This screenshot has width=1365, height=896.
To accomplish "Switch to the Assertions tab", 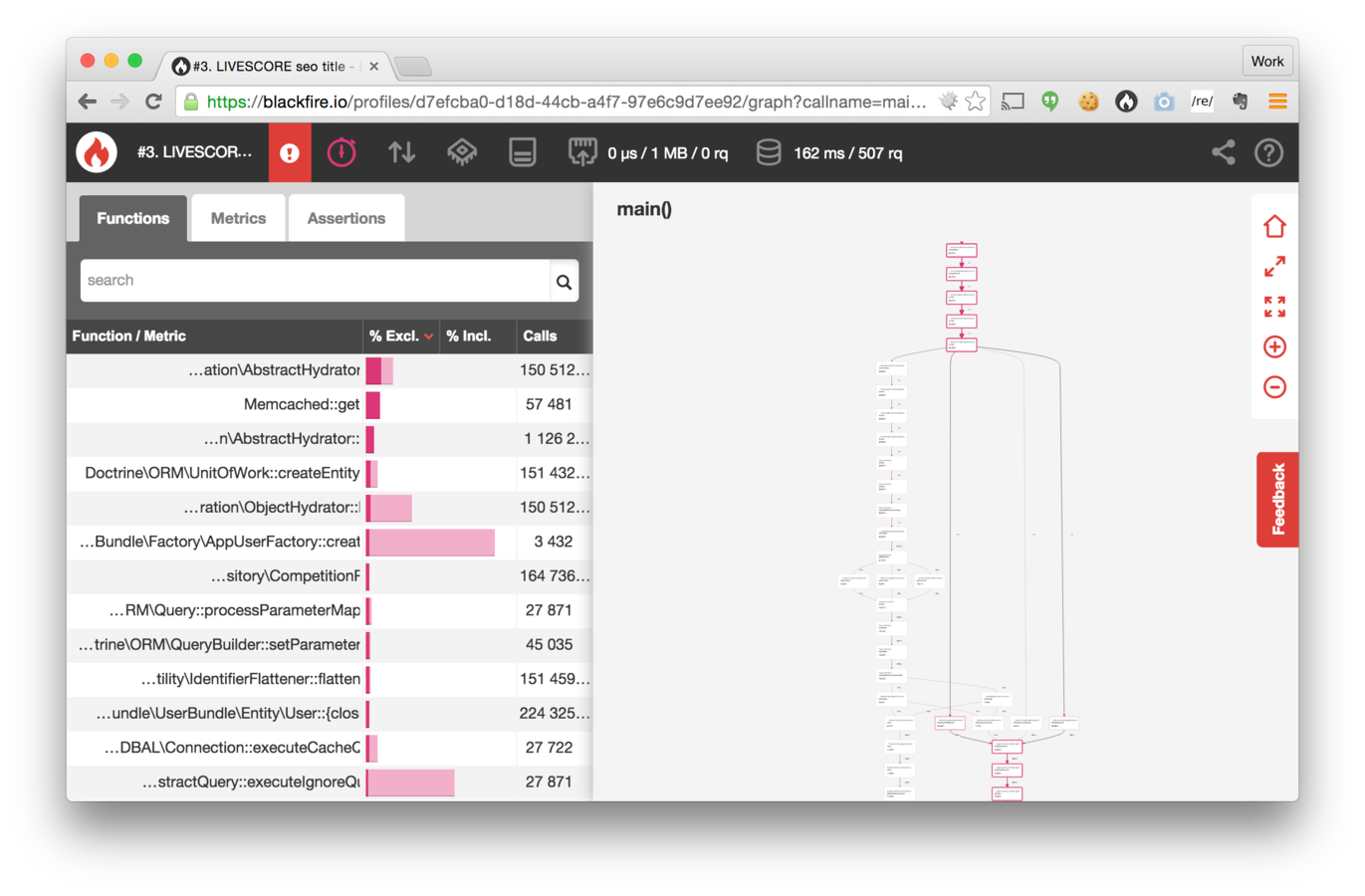I will point(346,219).
